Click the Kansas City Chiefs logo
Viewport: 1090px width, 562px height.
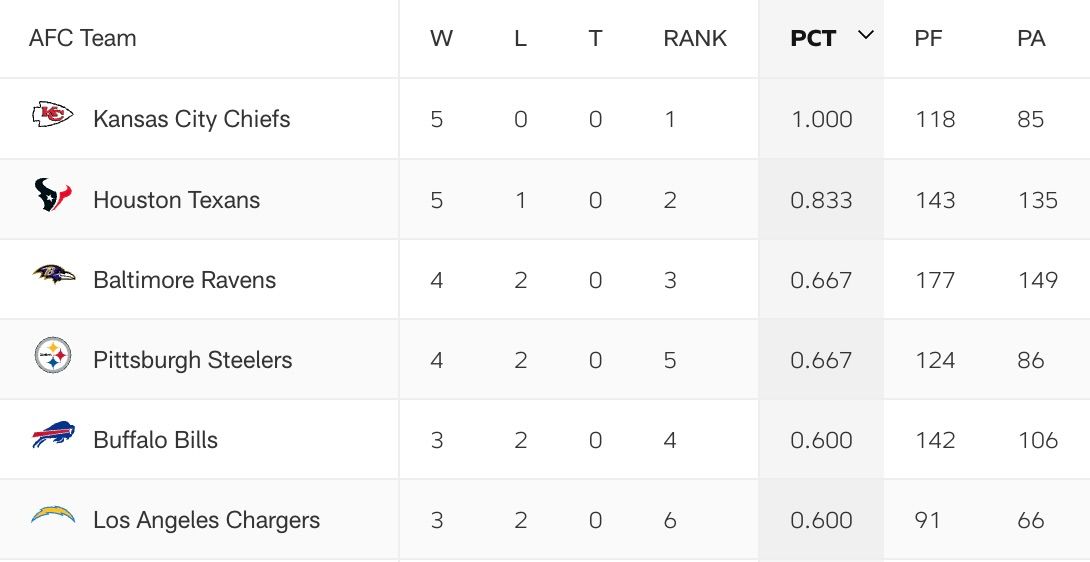pos(53,115)
